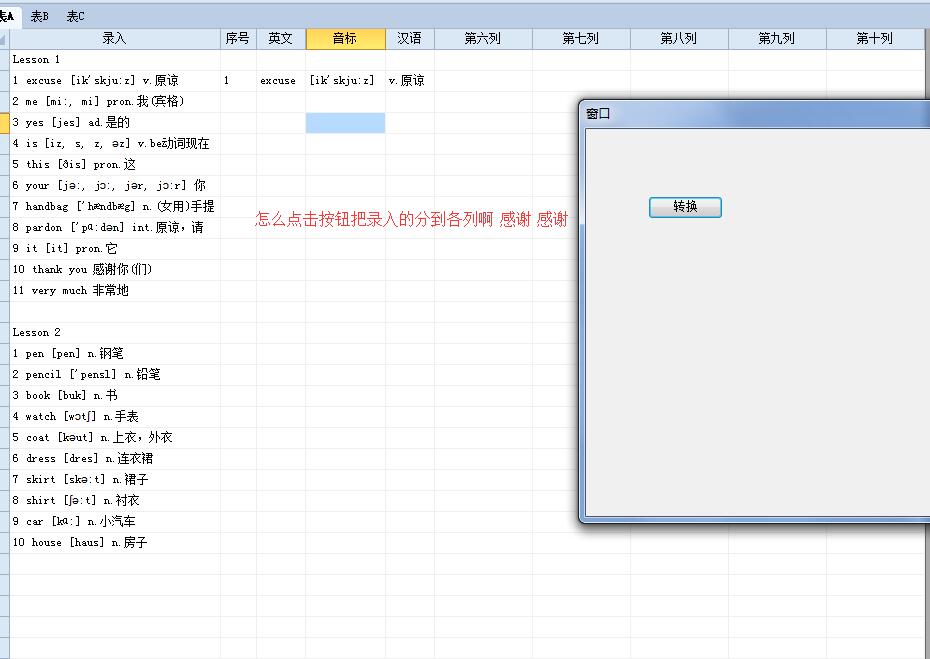Select the 第六列 column header

[483, 38]
